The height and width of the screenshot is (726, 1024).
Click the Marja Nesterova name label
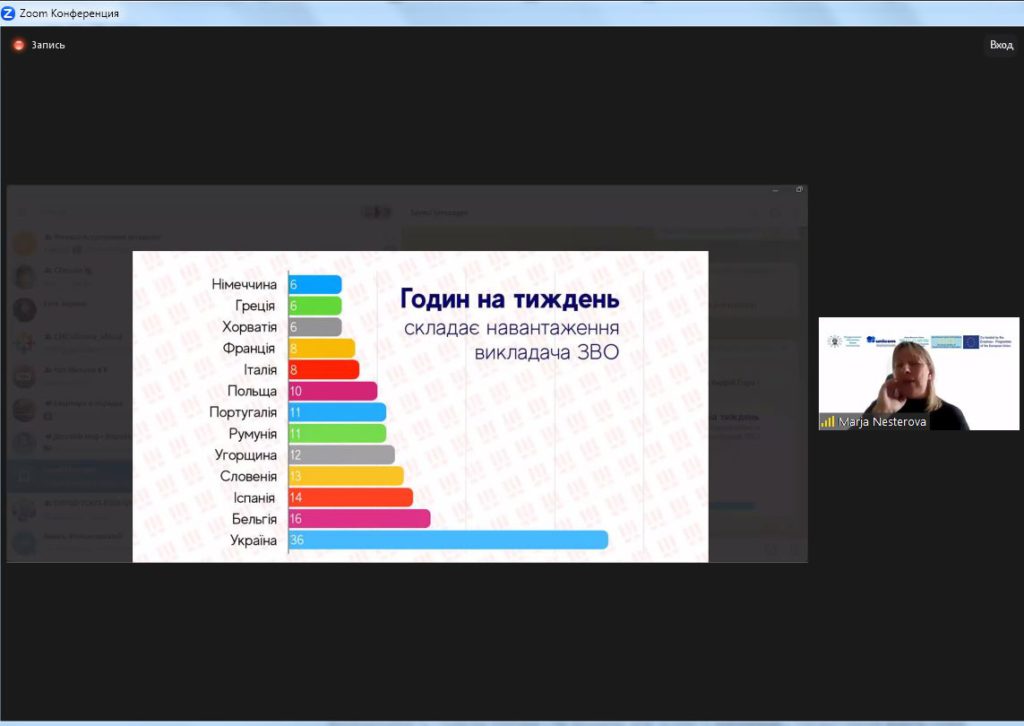[x=881, y=422]
